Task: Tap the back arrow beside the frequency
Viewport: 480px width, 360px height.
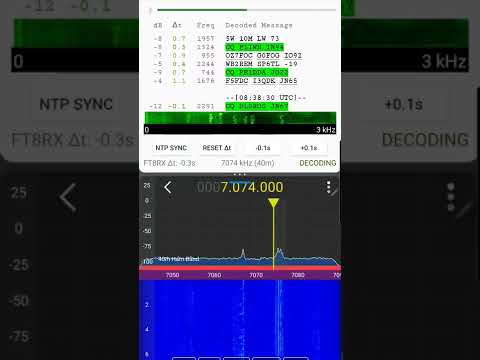Action: click(x=168, y=187)
